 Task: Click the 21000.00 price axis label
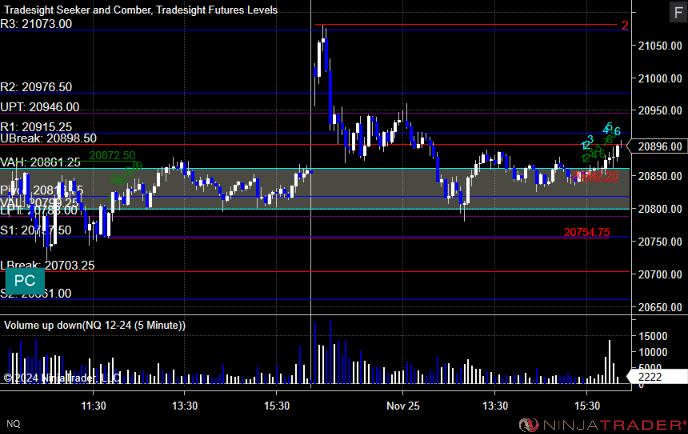tap(660, 79)
